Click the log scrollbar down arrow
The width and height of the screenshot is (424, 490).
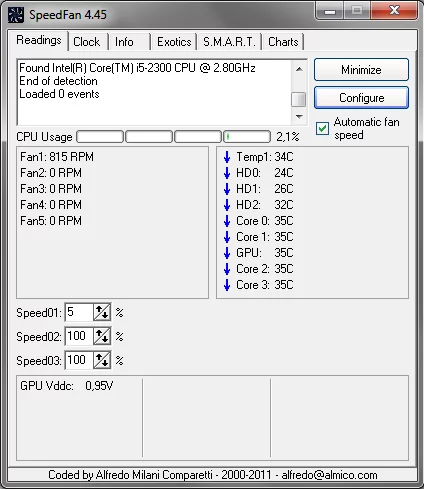(x=299, y=116)
